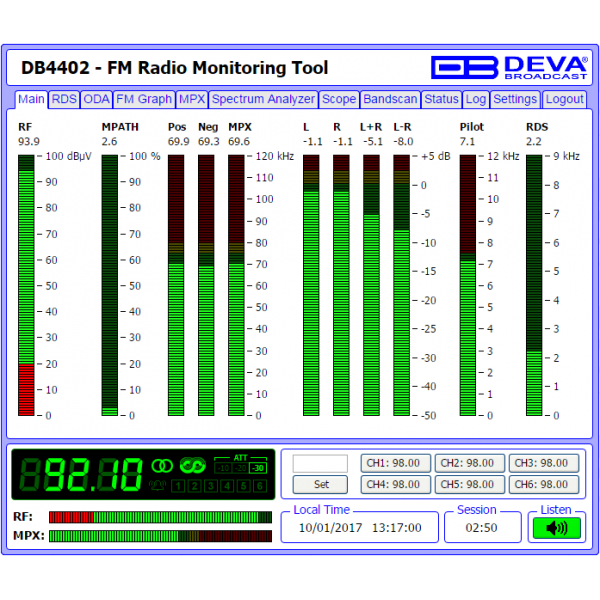Select preset indicator 6 on the display
Image resolution: width=600 pixels, height=600 pixels.
[260, 486]
